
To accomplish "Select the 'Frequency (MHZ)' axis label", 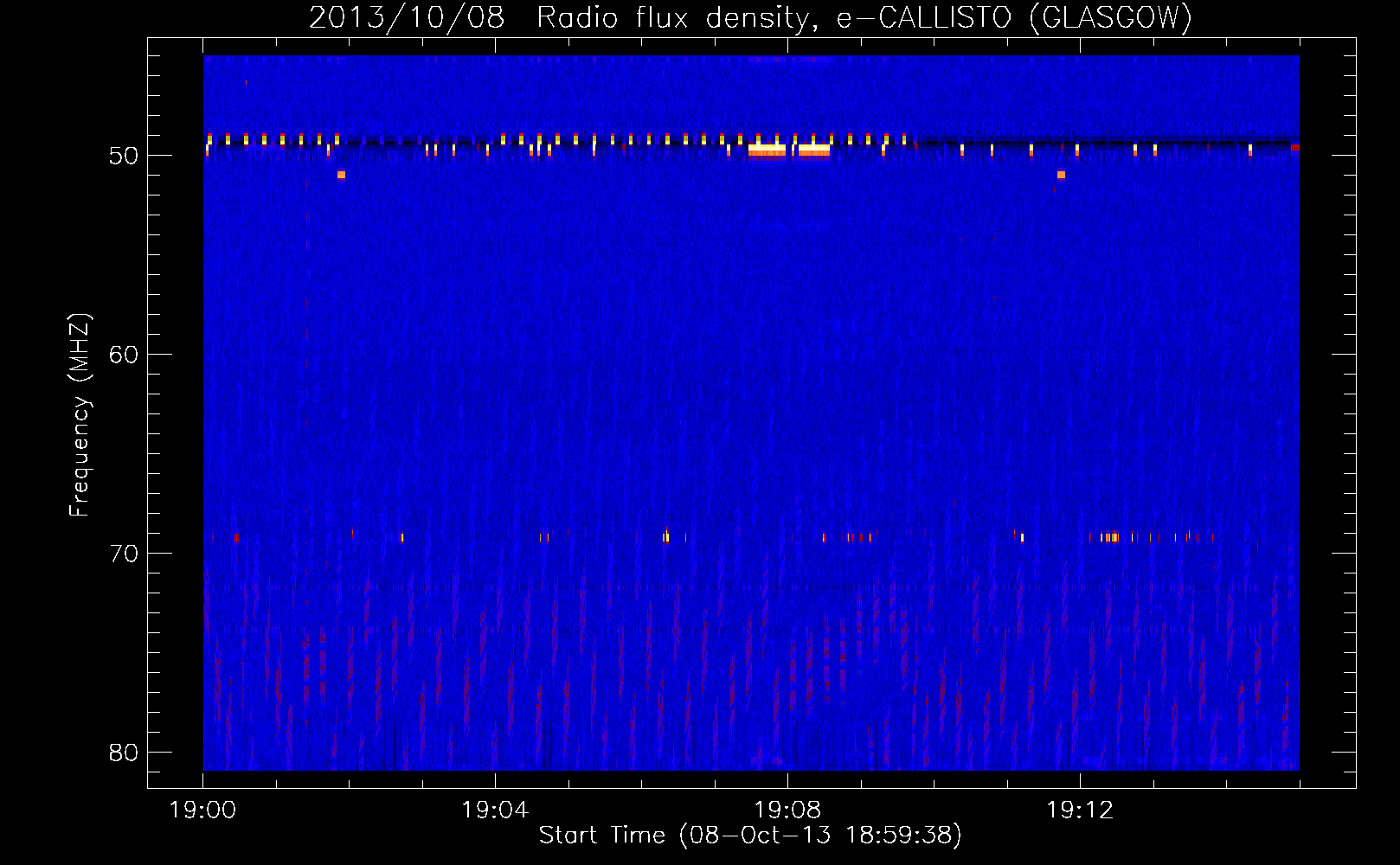I will coord(79,415).
